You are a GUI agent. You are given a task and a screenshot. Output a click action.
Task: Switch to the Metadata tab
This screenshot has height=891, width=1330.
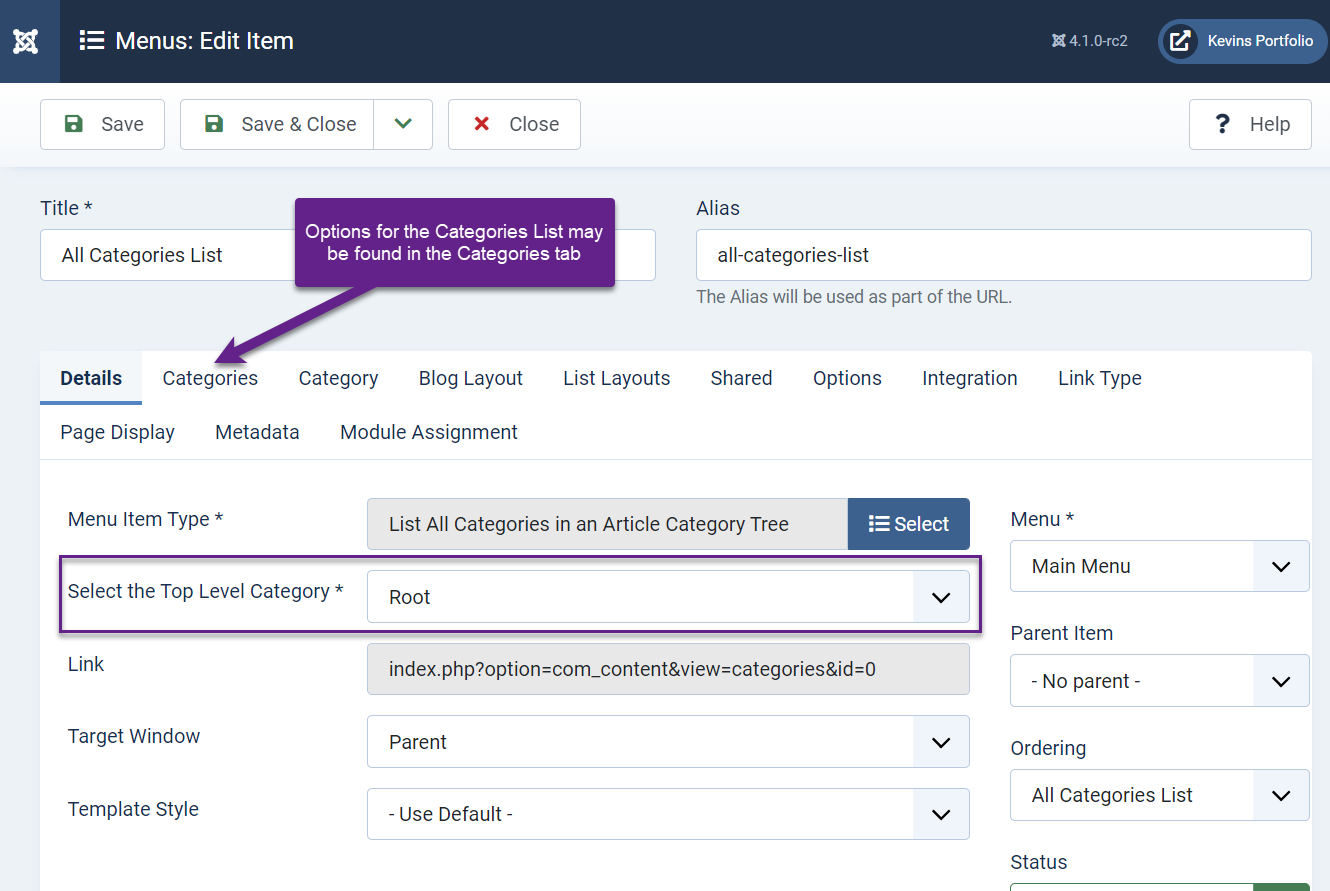[x=257, y=432]
